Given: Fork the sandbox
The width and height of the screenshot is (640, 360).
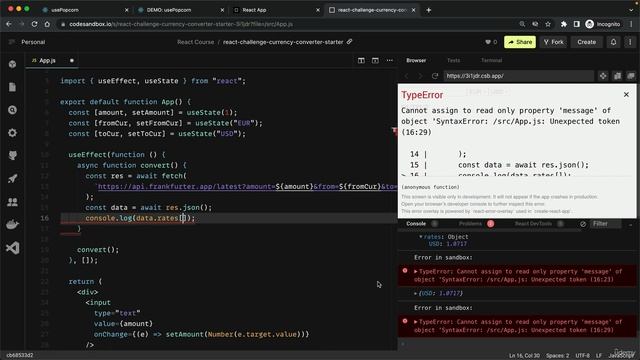Looking at the screenshot, I should coord(553,42).
